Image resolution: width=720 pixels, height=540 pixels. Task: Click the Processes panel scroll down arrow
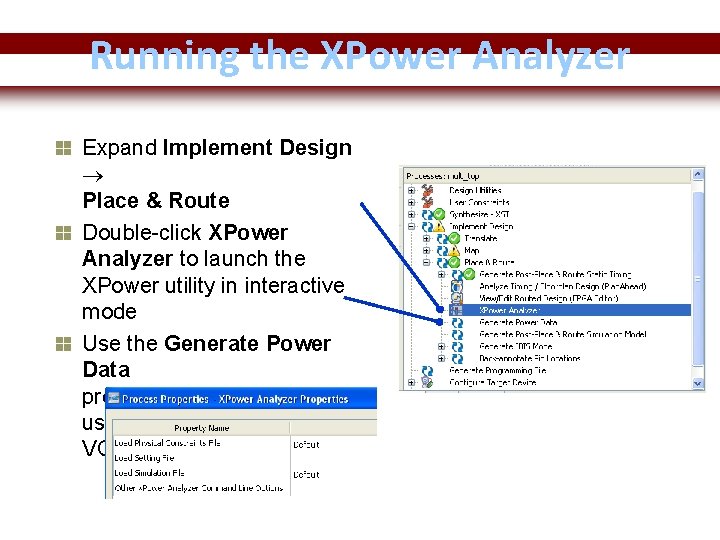[698, 383]
